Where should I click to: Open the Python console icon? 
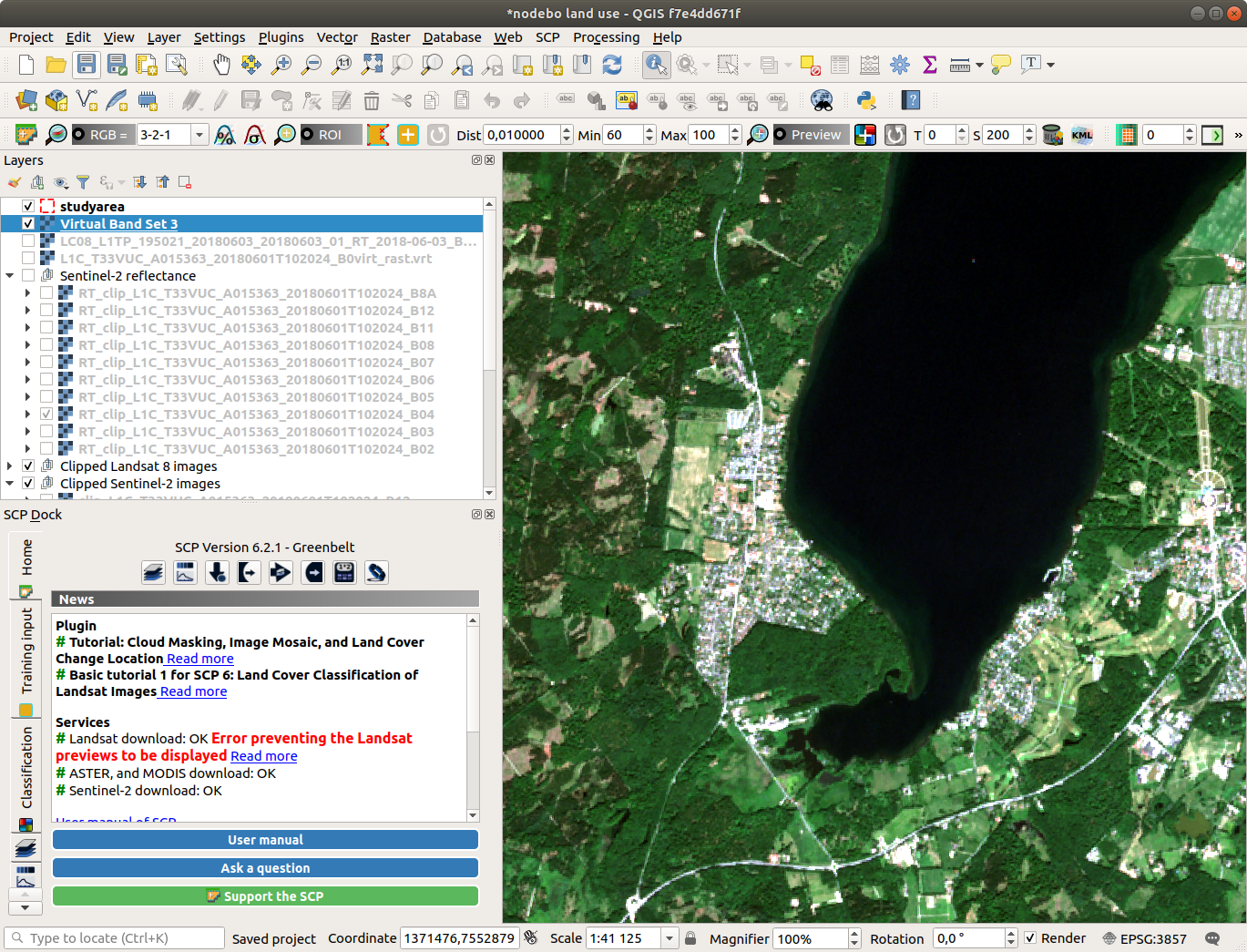pos(866,100)
